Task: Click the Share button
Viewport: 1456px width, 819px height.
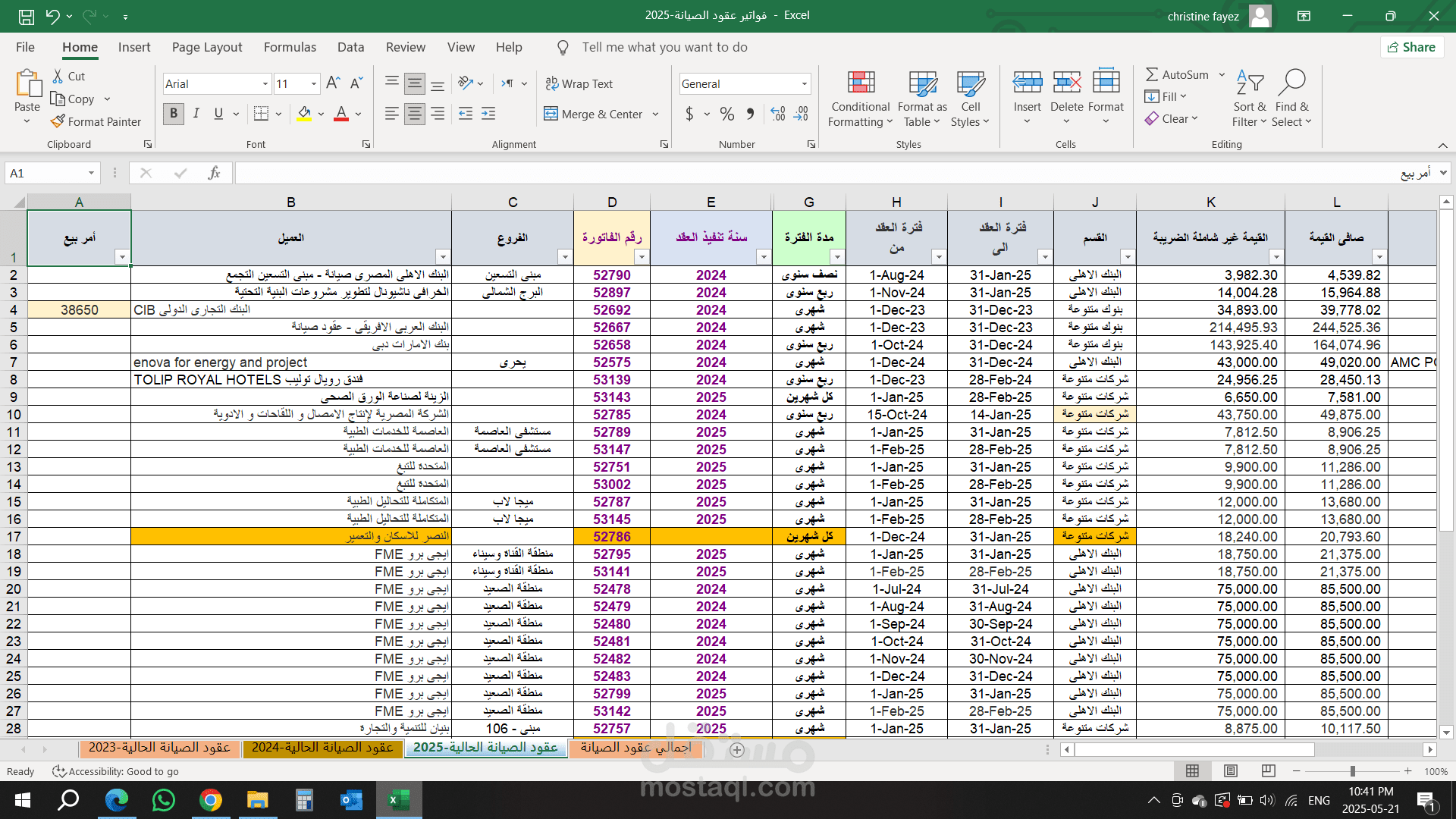Action: (1411, 47)
